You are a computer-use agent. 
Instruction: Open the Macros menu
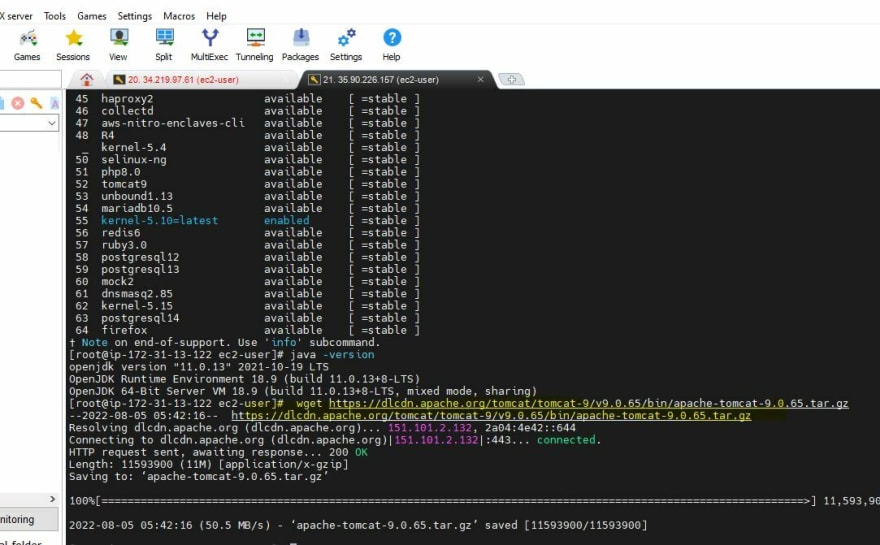pos(179,16)
